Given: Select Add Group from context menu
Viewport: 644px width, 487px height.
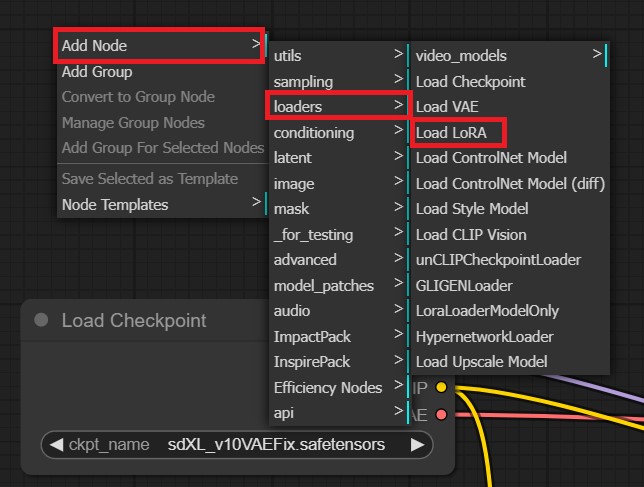Looking at the screenshot, I should 162,71.
